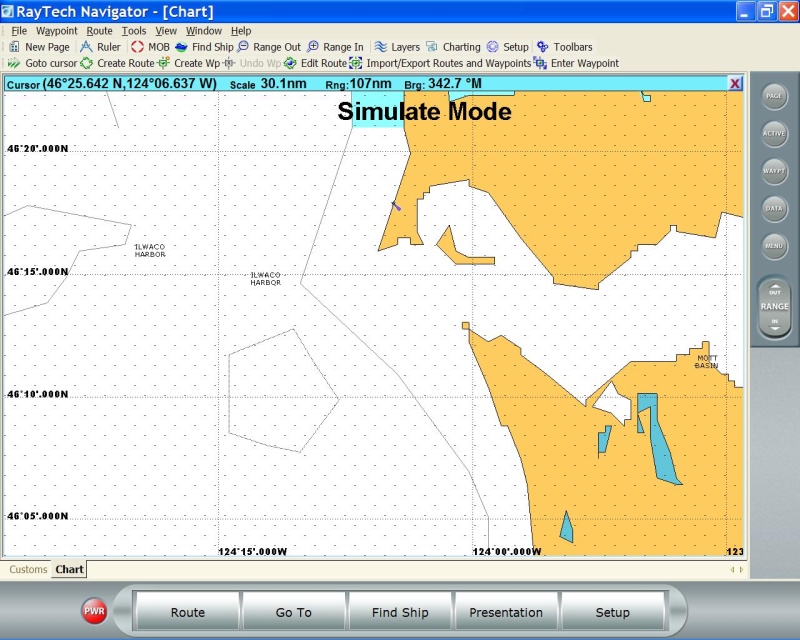Click the MOTT BASIN chart label
Image resolution: width=800 pixels, height=640 pixels.
pyautogui.click(x=707, y=362)
